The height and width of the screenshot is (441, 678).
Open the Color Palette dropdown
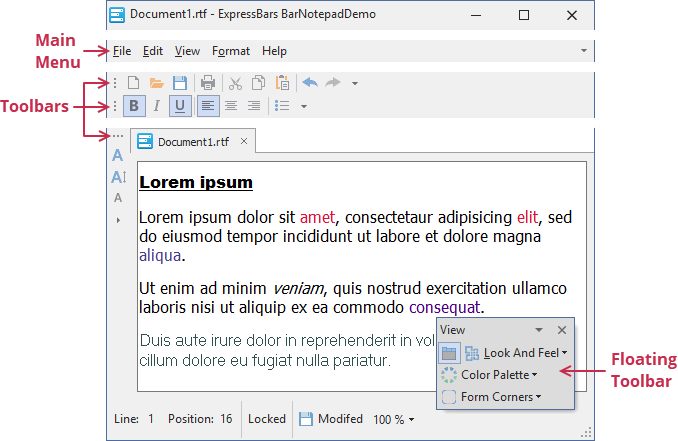click(498, 375)
